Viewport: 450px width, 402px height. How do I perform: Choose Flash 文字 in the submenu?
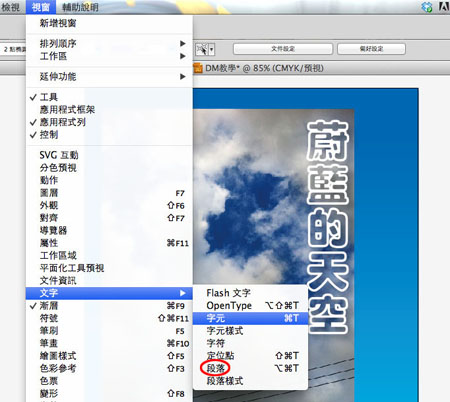[x=250, y=293]
